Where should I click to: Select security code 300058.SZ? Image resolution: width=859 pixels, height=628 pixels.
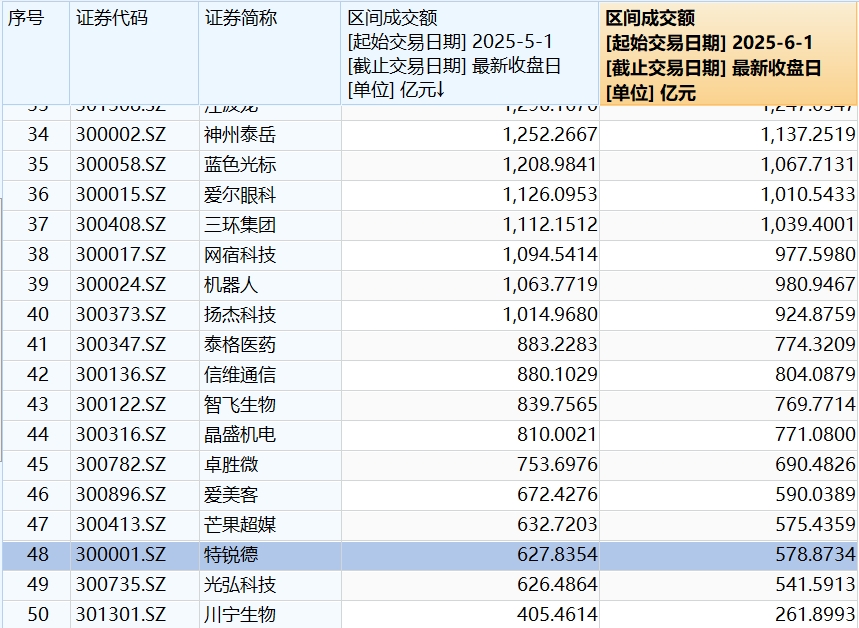[x=121, y=165]
